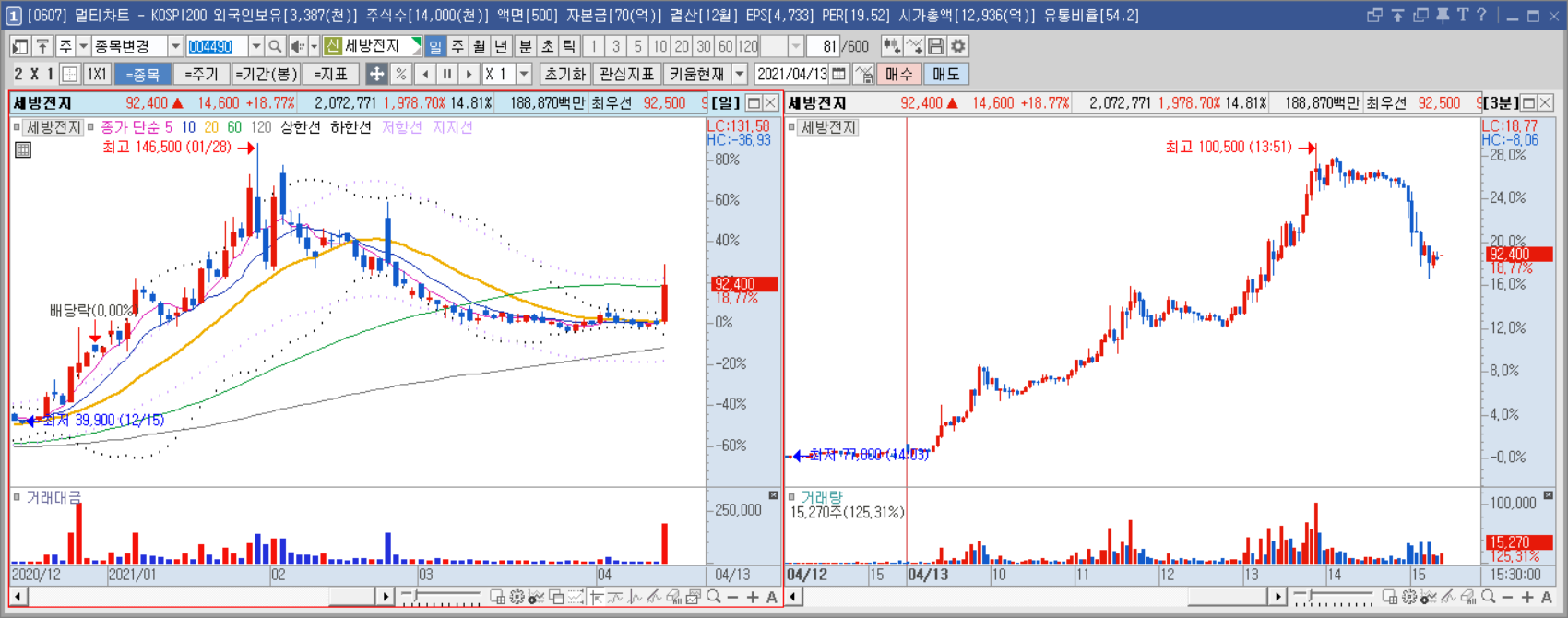The image size is (1568, 618).
Task: Click the =주기 tab
Action: tap(200, 74)
